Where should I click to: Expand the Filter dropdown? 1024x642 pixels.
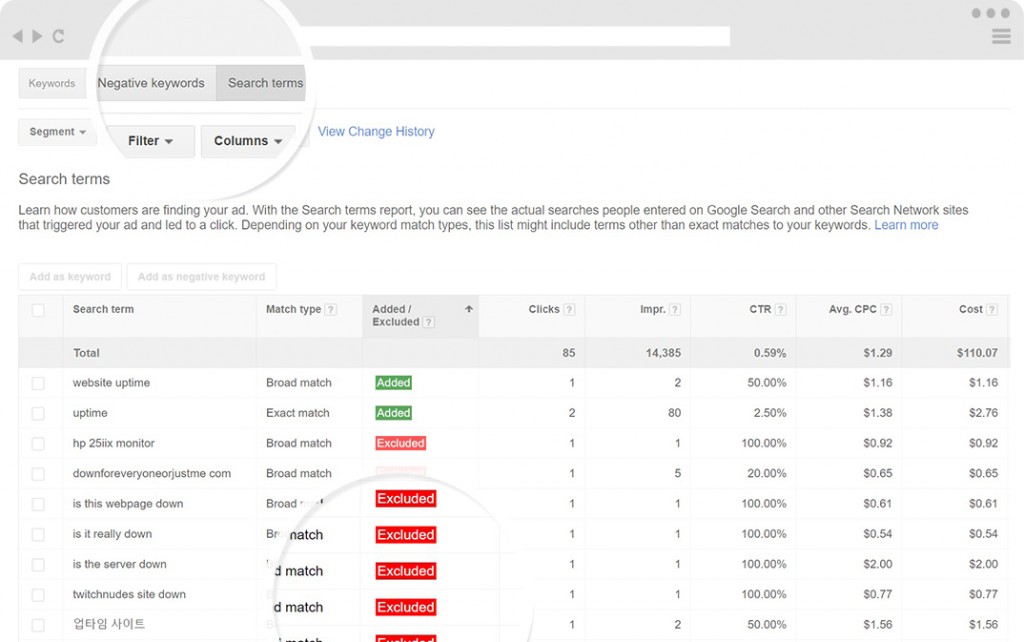click(150, 141)
